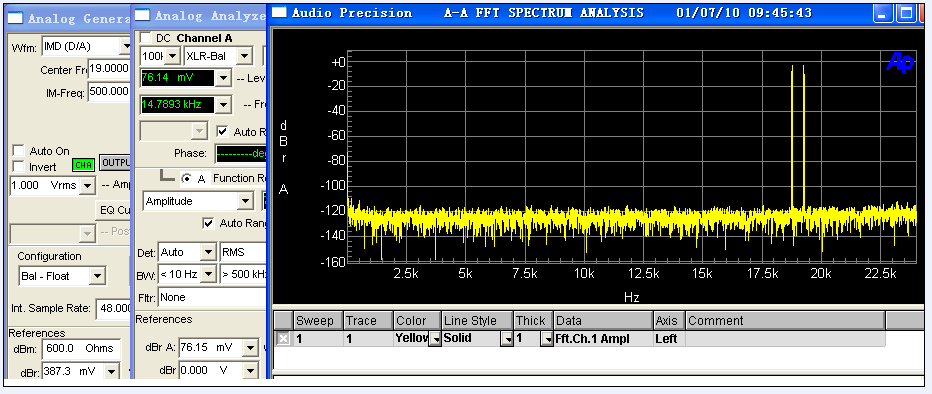Open the generator dBr 387.3 mV units dropdown
This screenshot has height=394, width=932.
click(111, 372)
